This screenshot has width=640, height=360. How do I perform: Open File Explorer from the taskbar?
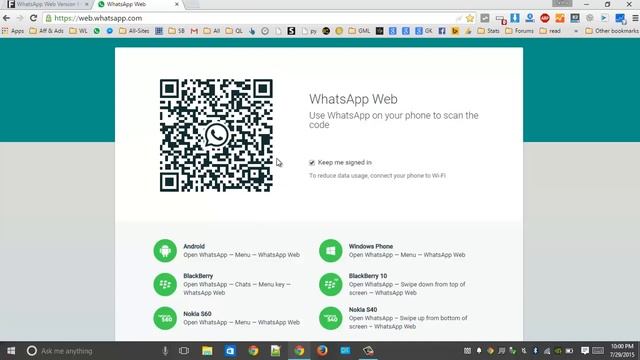pyautogui.click(x=207, y=351)
